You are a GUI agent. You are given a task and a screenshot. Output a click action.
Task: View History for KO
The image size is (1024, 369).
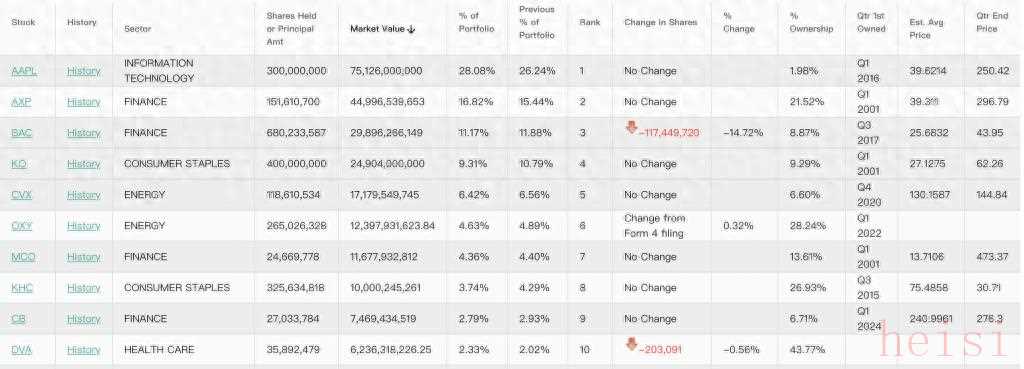pyautogui.click(x=84, y=164)
